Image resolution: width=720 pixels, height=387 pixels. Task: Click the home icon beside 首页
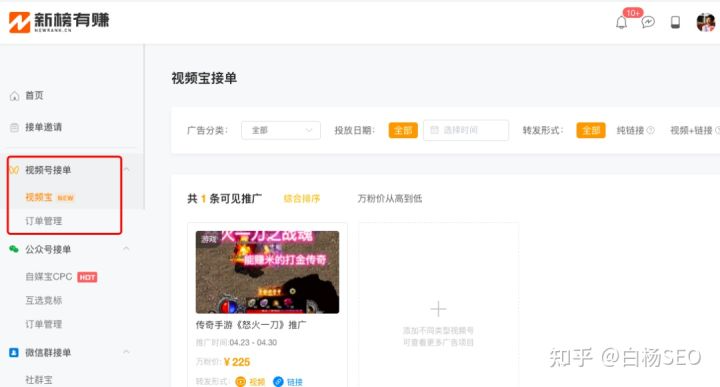(x=15, y=96)
